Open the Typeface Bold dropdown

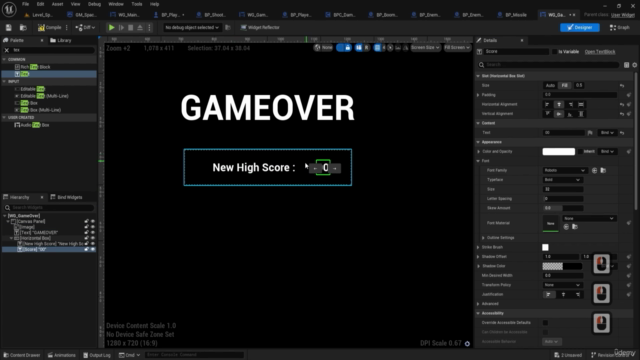pyautogui.click(x=562, y=180)
